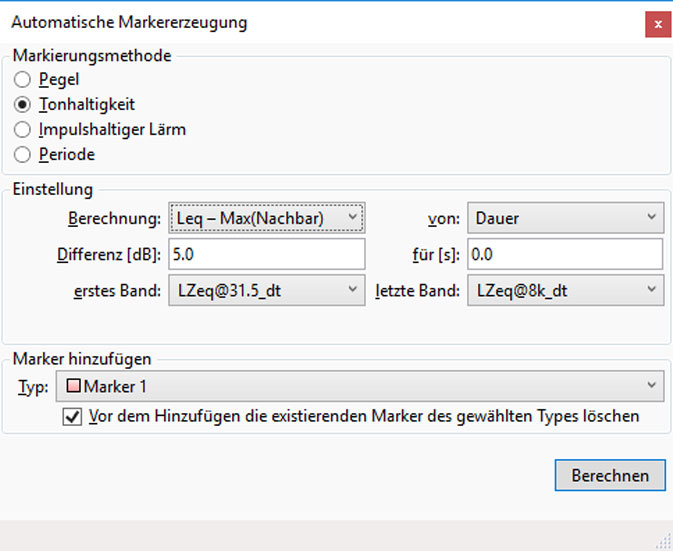Choose the Impulshaltiger Lärm option
673x551 pixels.
click(23, 129)
